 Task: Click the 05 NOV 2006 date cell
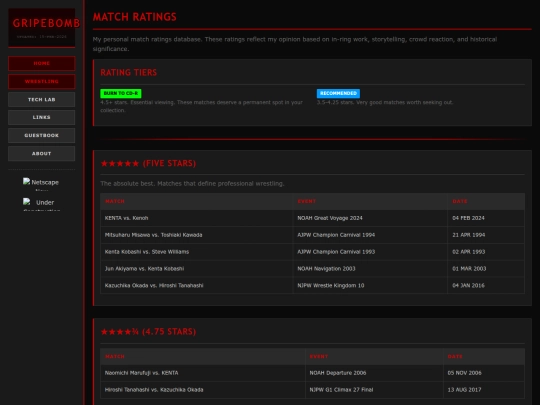click(484, 373)
